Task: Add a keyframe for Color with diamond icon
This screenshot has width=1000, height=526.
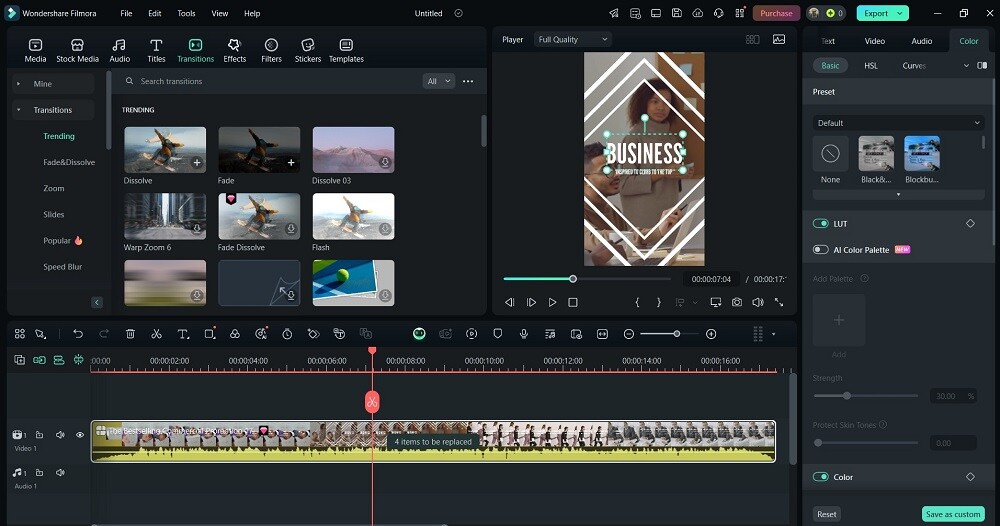Action: (970, 477)
